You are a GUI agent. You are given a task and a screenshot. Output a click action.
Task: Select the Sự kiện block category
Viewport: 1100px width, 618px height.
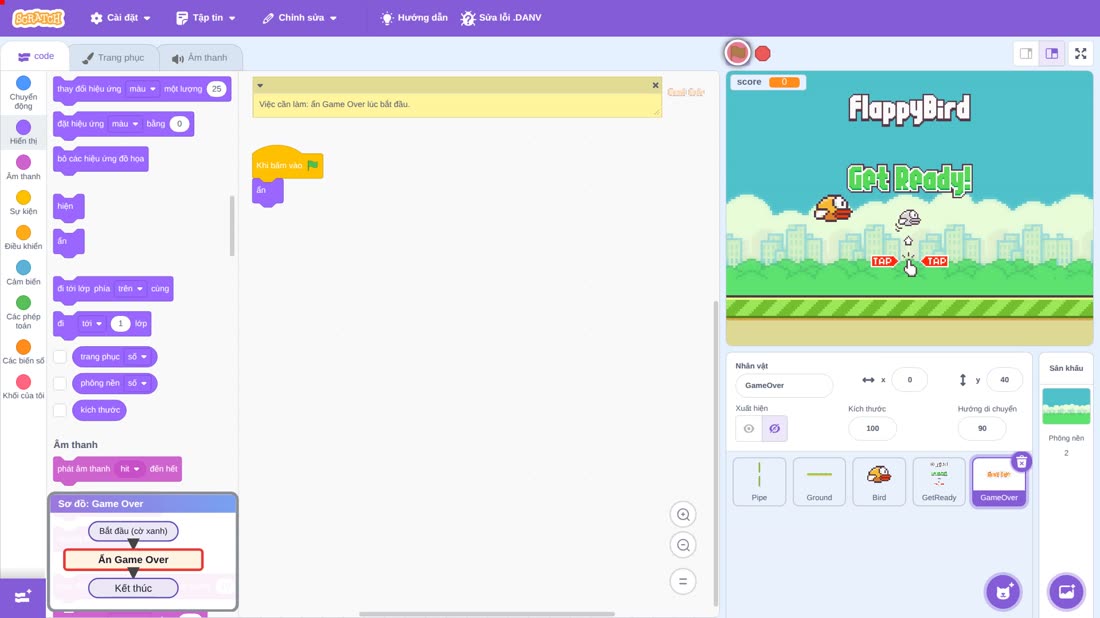[x=23, y=203]
